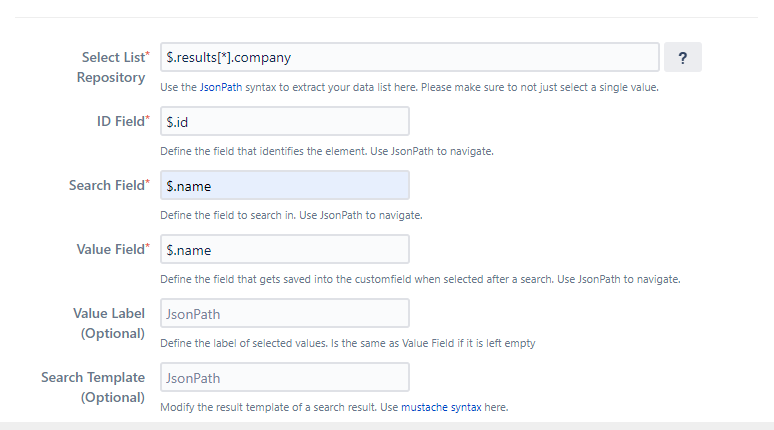This screenshot has height=430, width=774.
Task: Focus the empty Value Label input
Action: click(x=284, y=313)
